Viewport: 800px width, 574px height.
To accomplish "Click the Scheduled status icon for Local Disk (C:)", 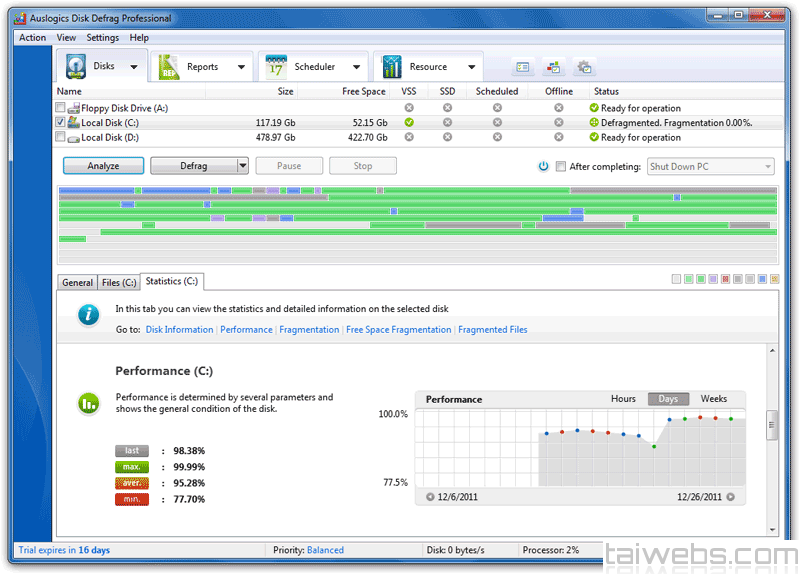I will (x=497, y=122).
